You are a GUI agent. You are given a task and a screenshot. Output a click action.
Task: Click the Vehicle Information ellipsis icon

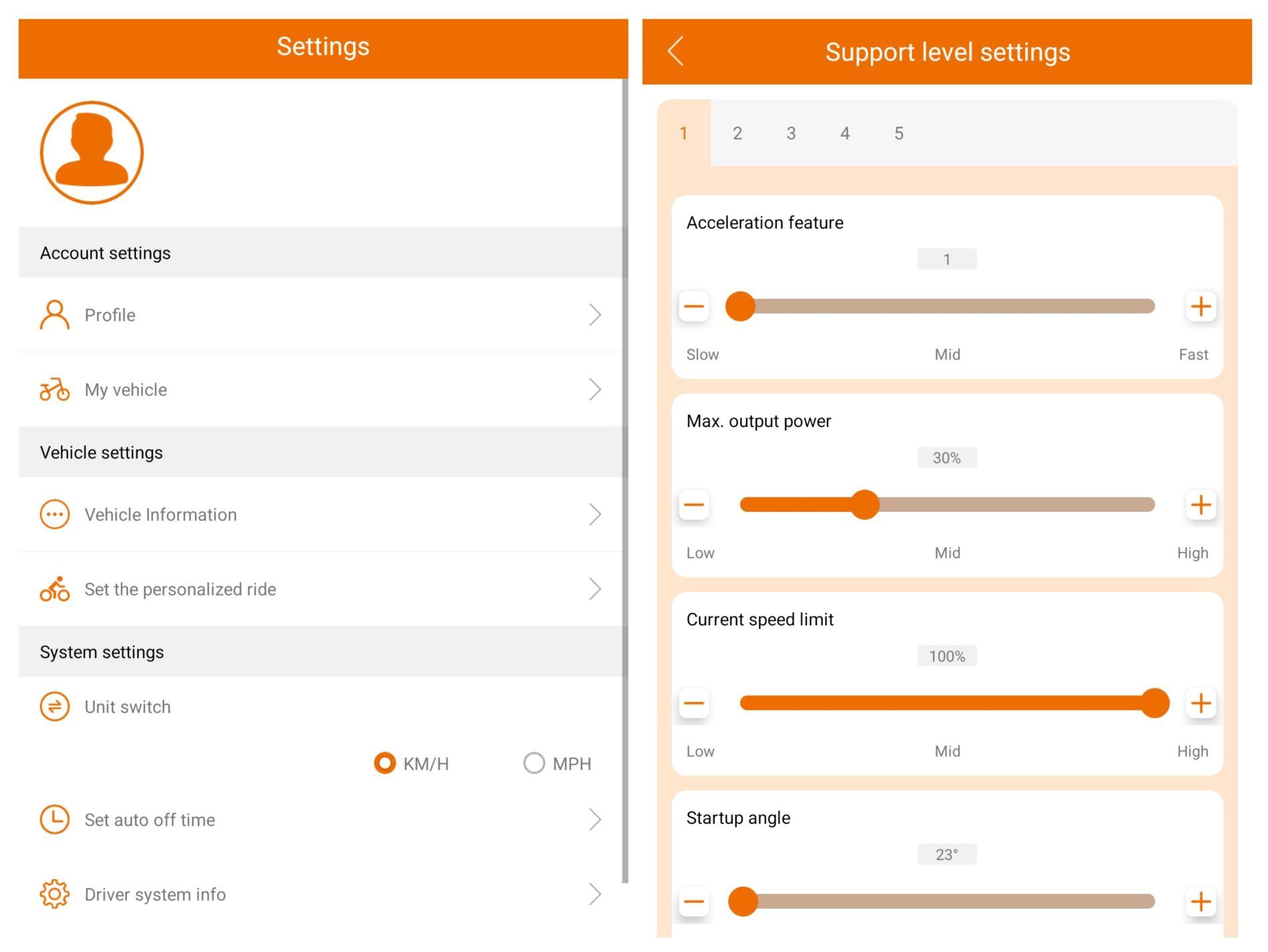click(x=55, y=515)
